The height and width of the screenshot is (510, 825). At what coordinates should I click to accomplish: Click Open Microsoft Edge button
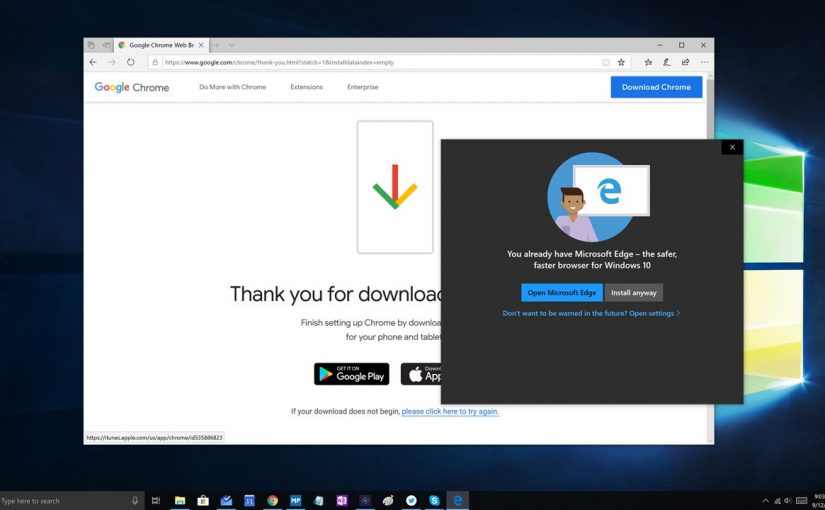click(561, 293)
